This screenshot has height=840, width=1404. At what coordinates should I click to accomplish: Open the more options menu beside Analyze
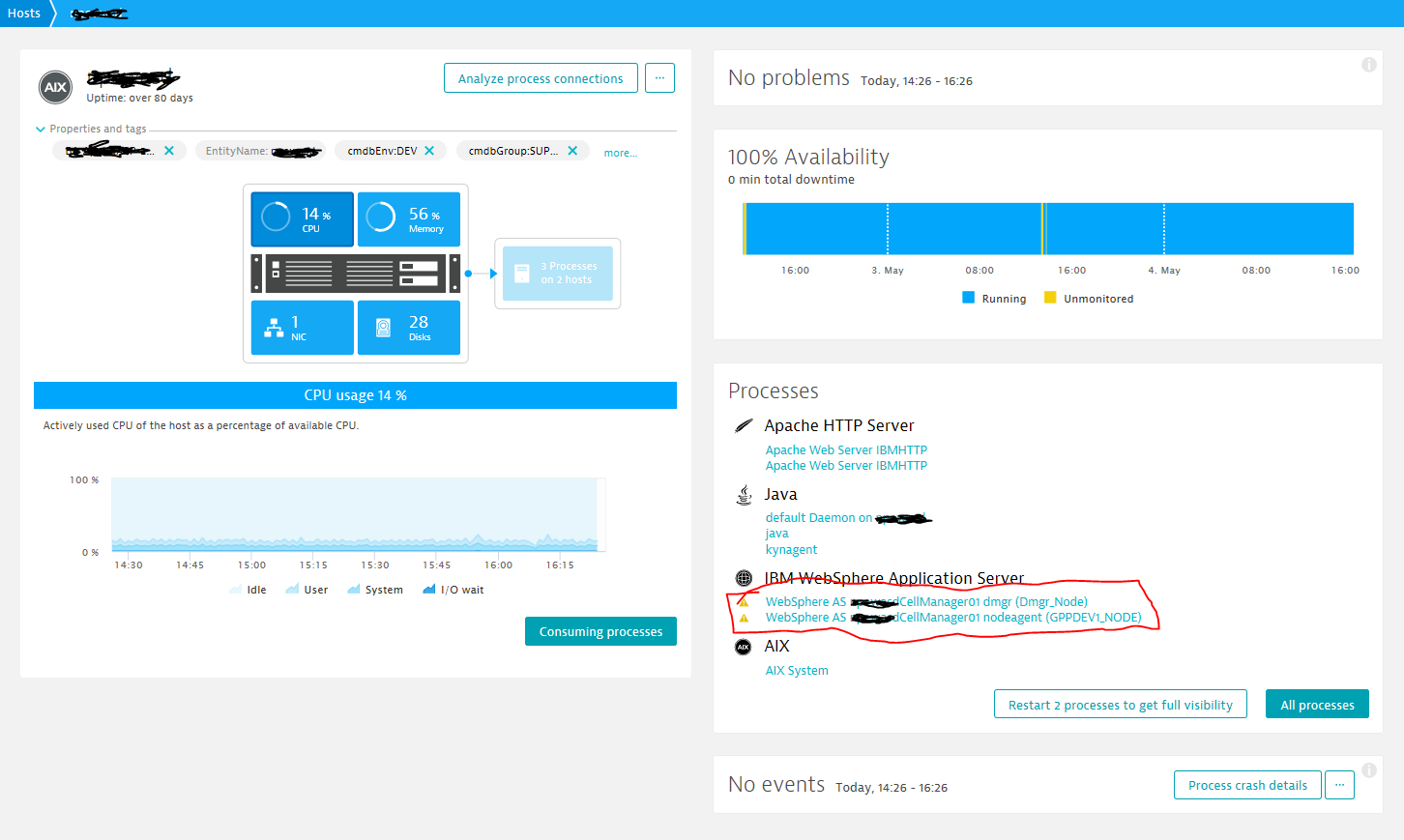(659, 78)
